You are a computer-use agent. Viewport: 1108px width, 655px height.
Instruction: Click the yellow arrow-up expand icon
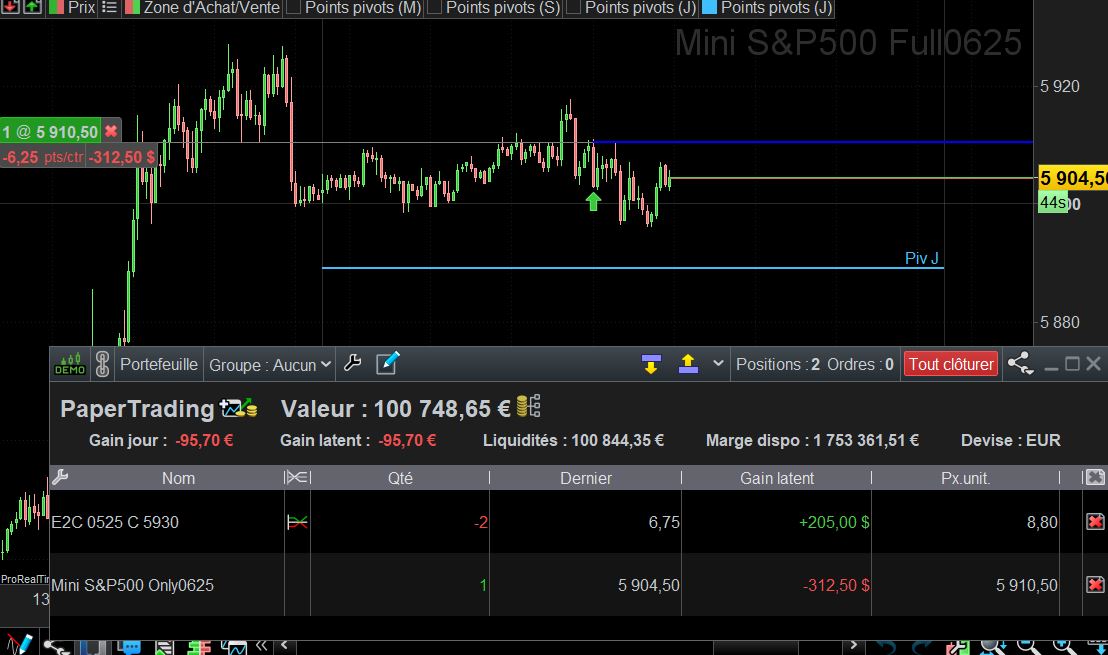point(688,364)
